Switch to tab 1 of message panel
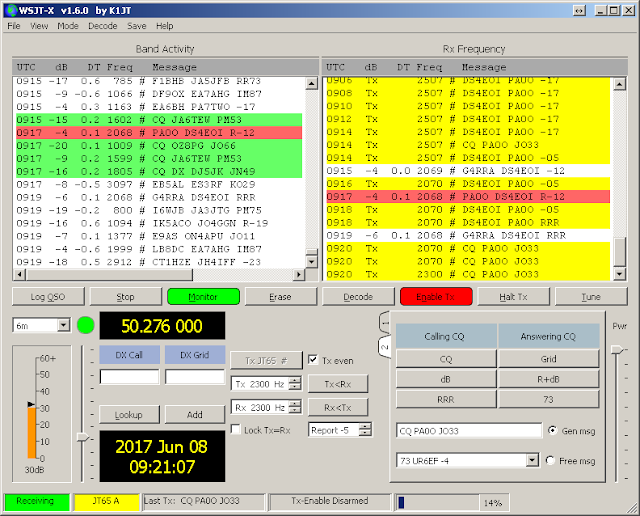Viewport: 640px width, 516px height. [384, 323]
